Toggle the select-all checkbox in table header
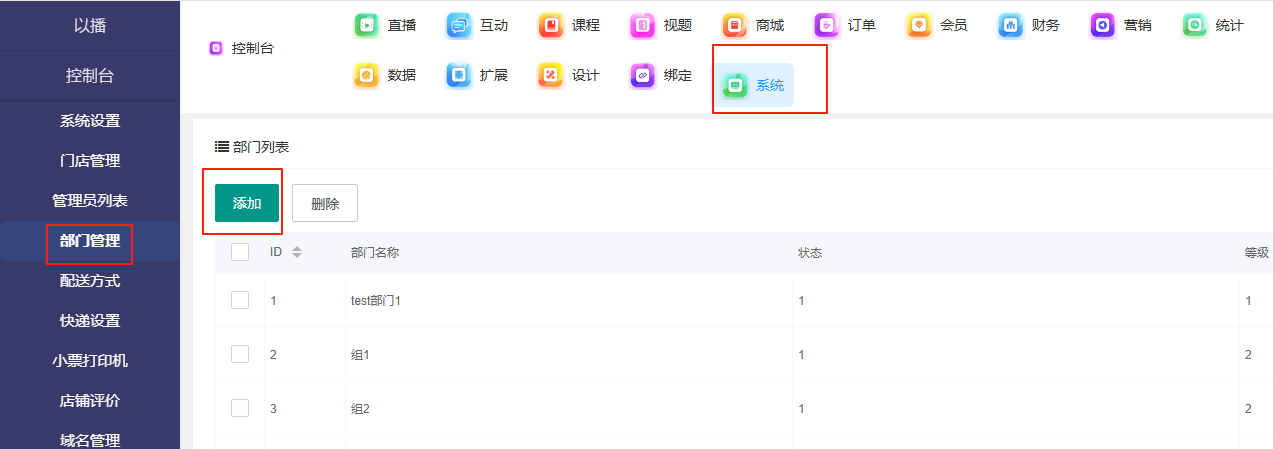Viewport: 1273px width, 449px height. coord(240,252)
